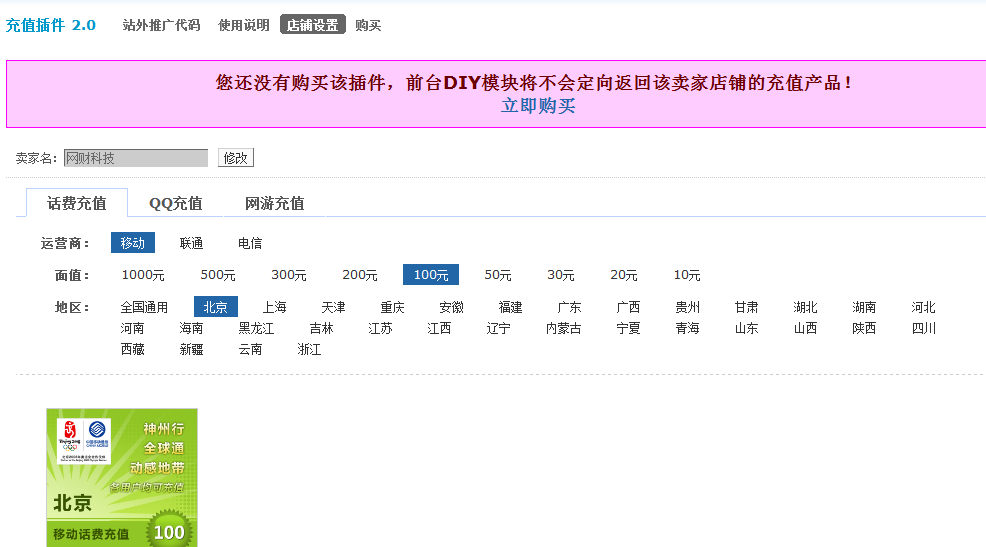Select 吉林 region
The image size is (986, 547).
coord(321,328)
